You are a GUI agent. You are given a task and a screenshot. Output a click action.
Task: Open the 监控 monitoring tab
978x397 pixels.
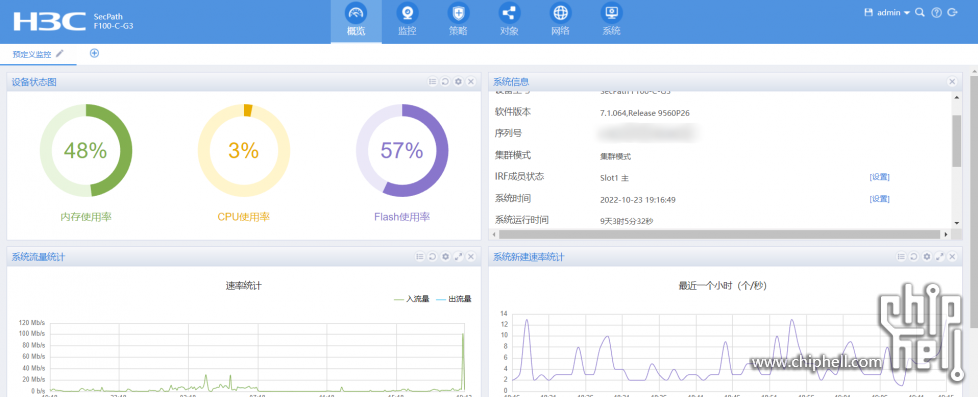tap(407, 21)
